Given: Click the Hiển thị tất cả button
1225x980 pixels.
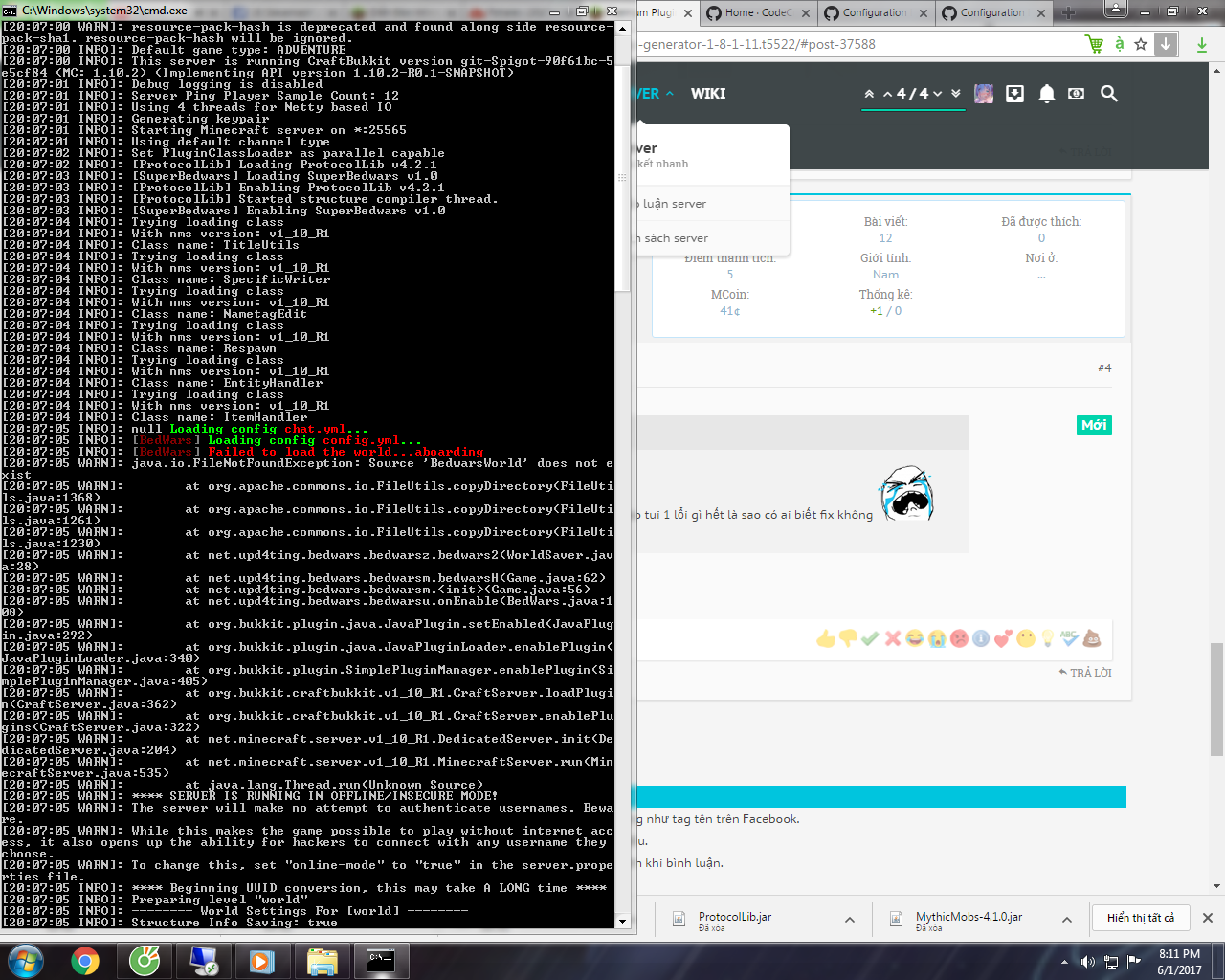Looking at the screenshot, I should [1141, 918].
